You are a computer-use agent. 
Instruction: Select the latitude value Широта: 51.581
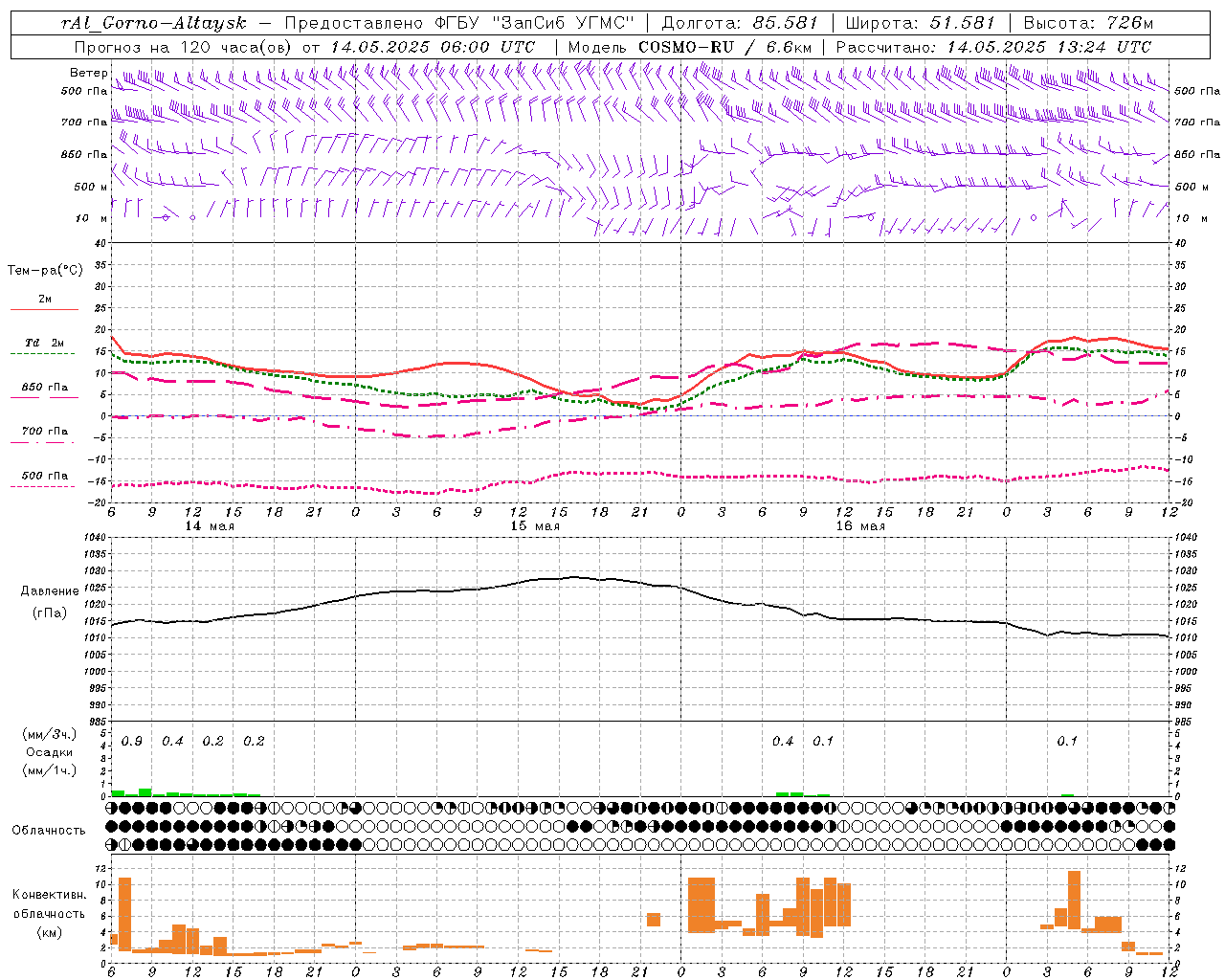coord(920,23)
